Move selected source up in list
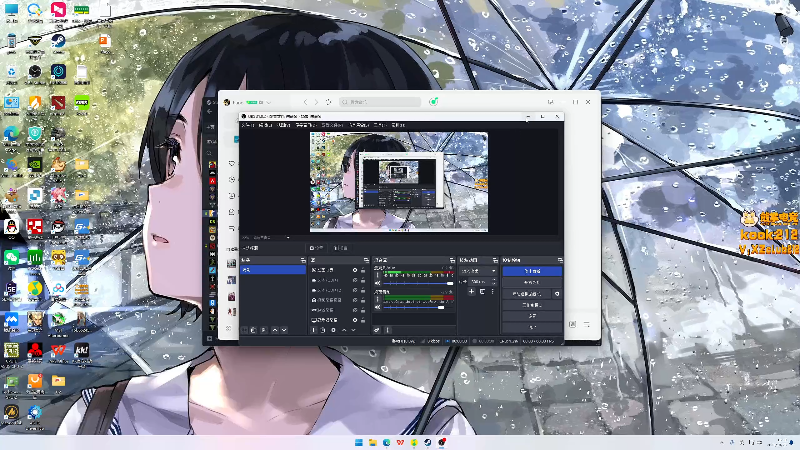 344,330
